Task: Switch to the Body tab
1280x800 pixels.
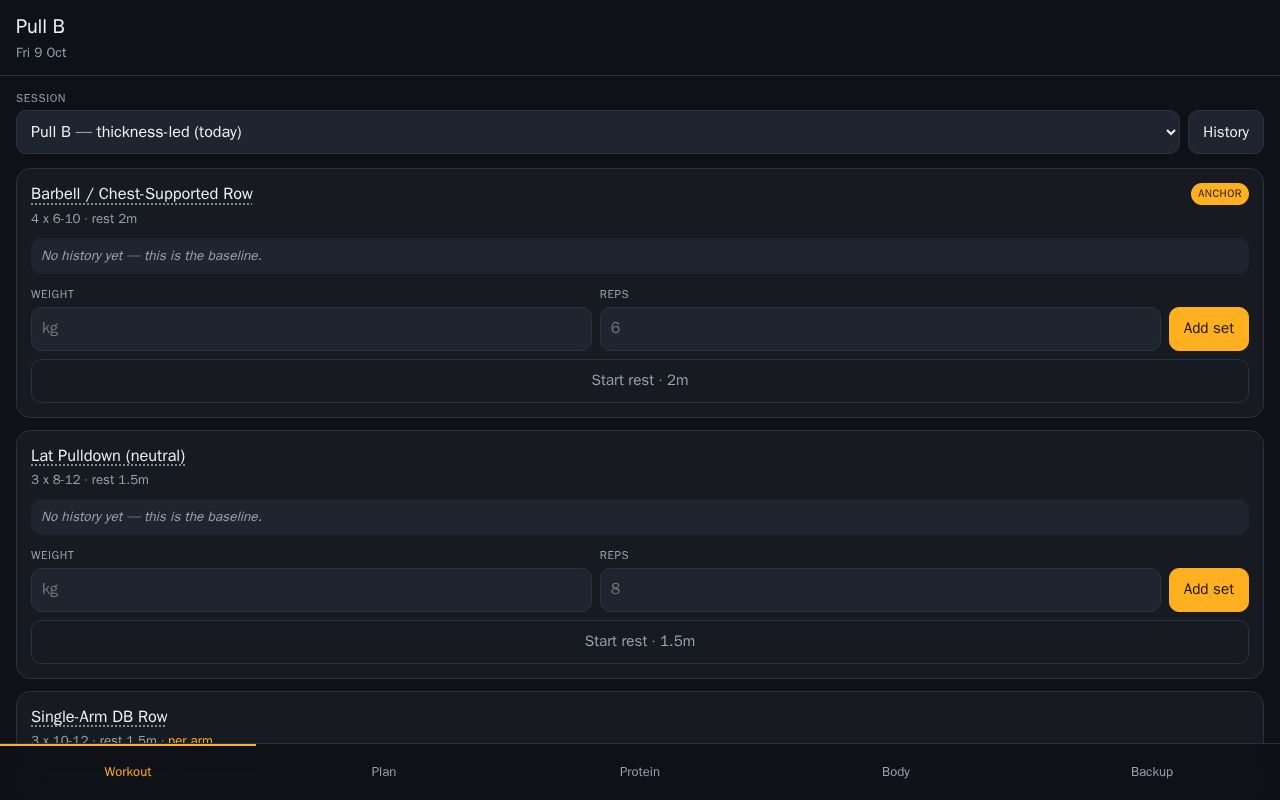Action: click(896, 772)
